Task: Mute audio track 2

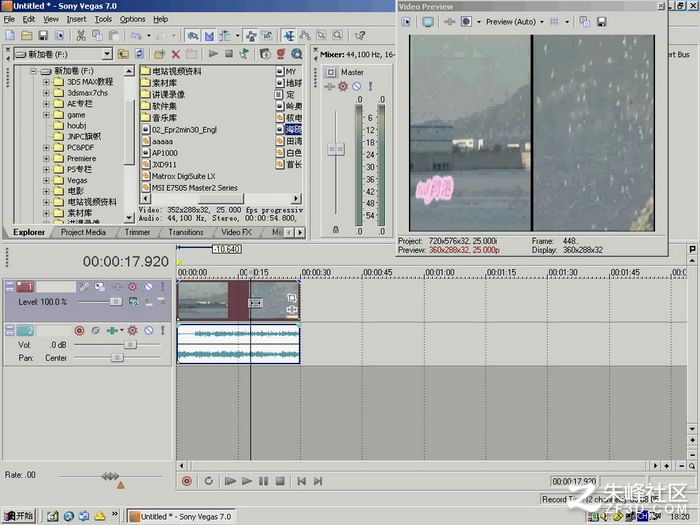Action: [149, 330]
